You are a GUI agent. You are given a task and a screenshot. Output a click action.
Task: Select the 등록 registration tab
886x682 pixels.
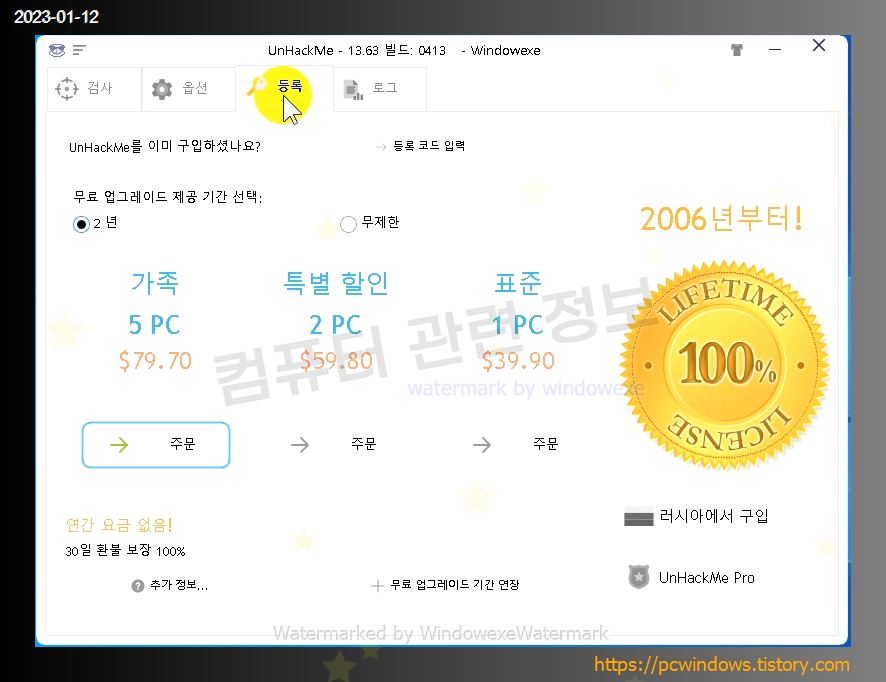coord(284,89)
